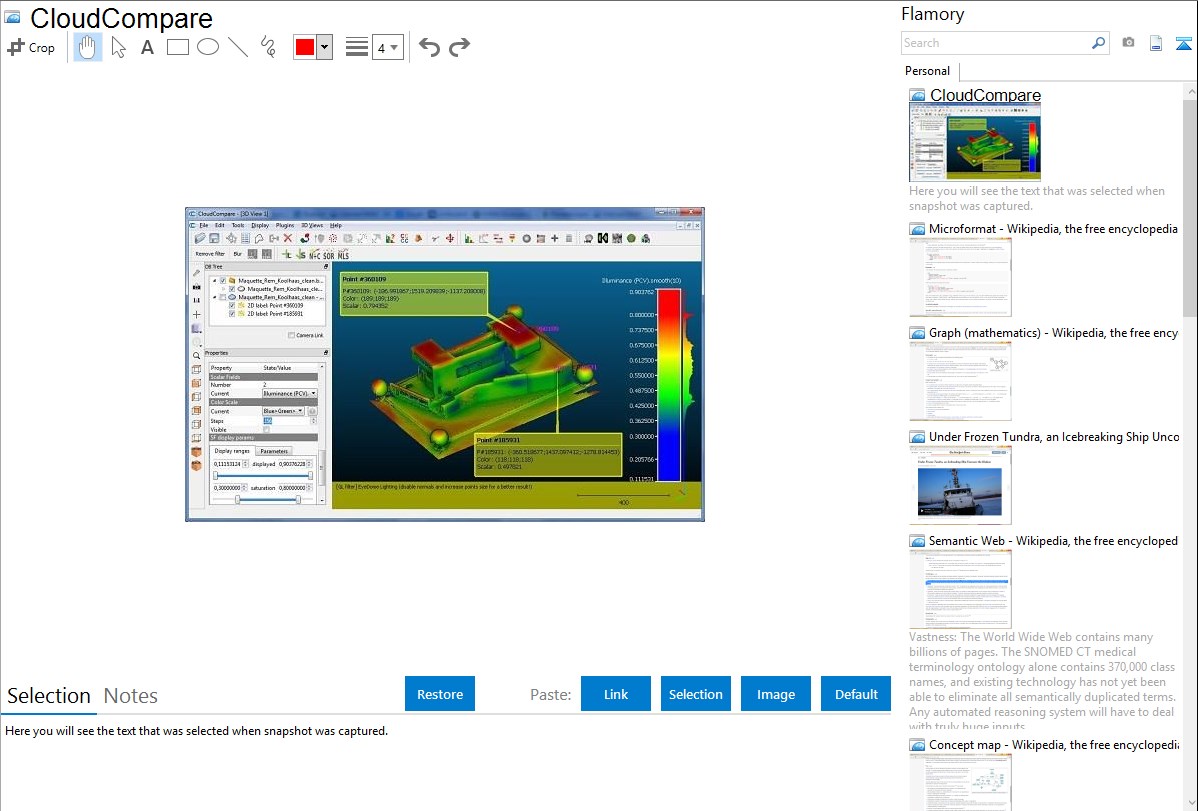Click the Flamory Search input field
This screenshot has height=811, width=1198.
pos(996,43)
